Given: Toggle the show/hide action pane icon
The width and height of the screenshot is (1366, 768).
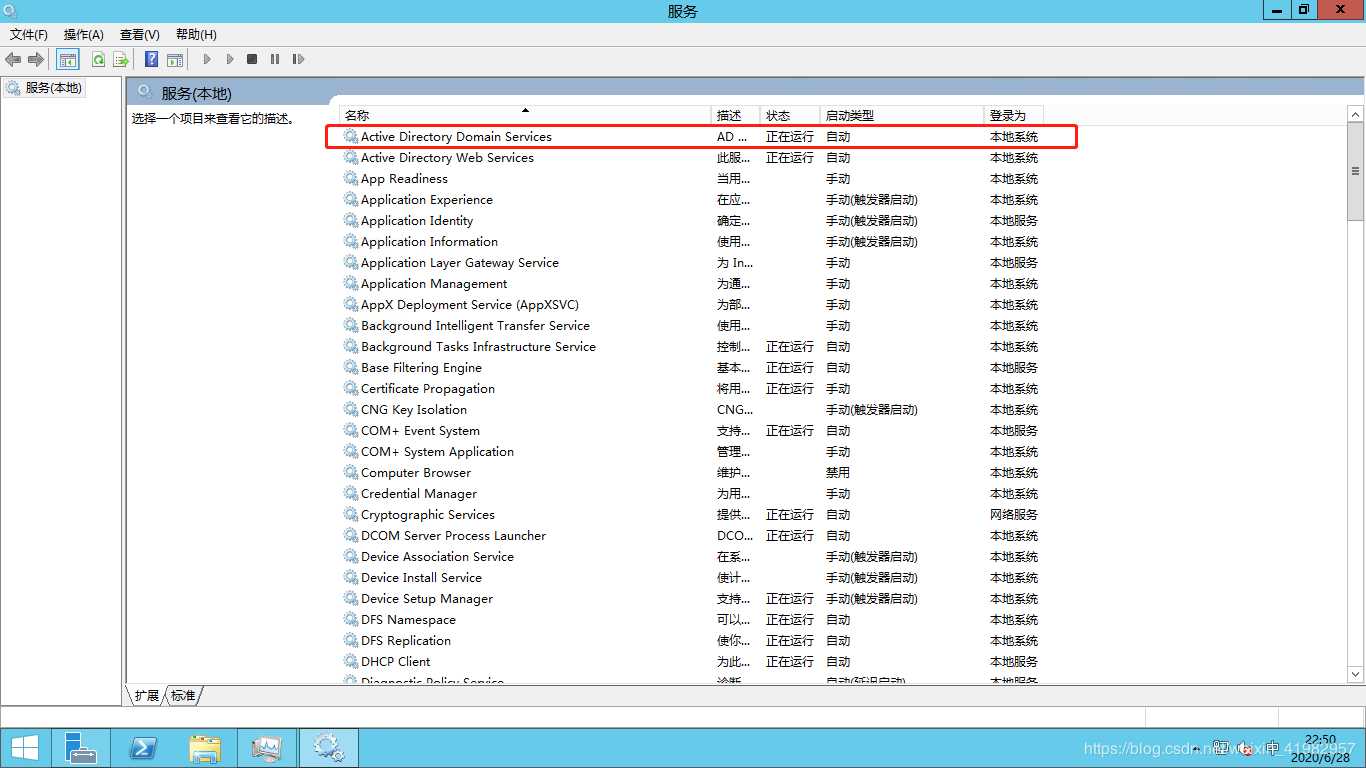Looking at the screenshot, I should (174, 60).
